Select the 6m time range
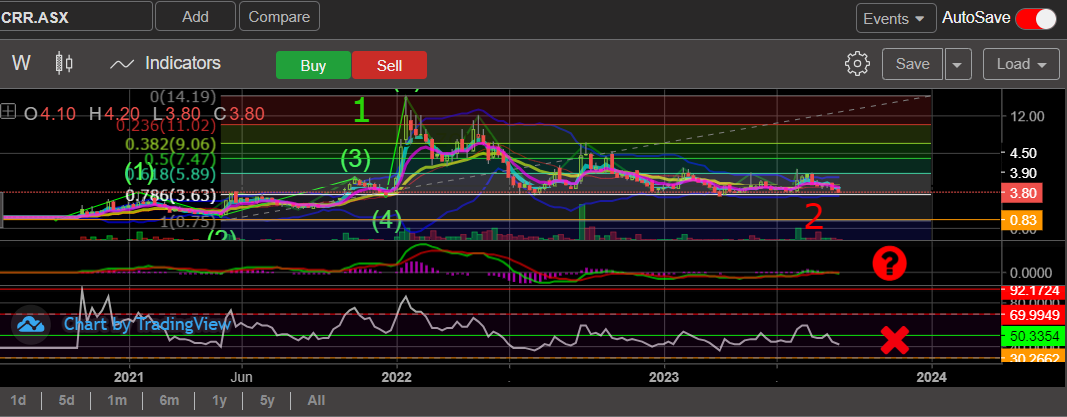The width and height of the screenshot is (1067, 417). [x=169, y=400]
